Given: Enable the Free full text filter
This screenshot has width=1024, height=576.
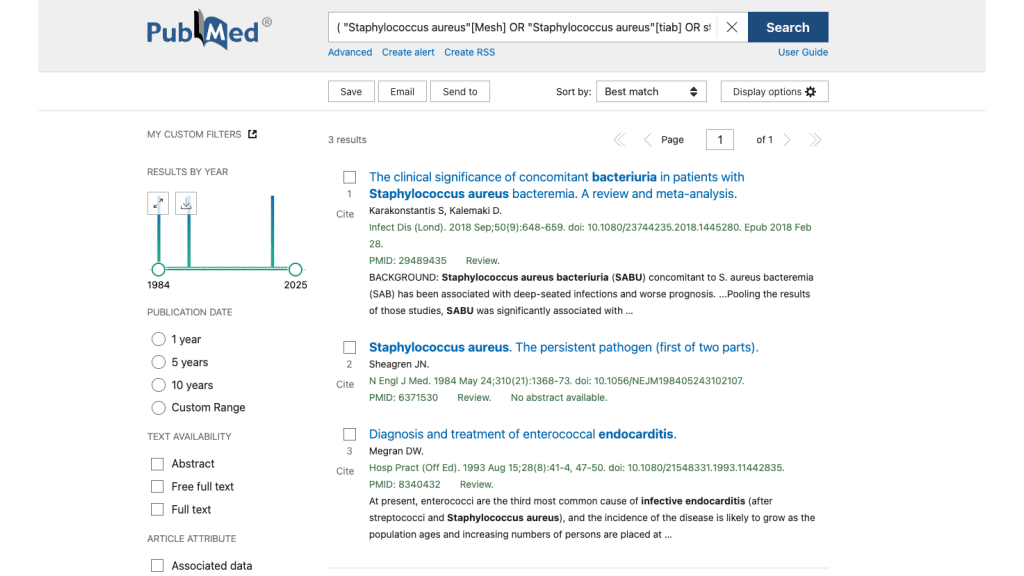Looking at the screenshot, I should click(157, 486).
